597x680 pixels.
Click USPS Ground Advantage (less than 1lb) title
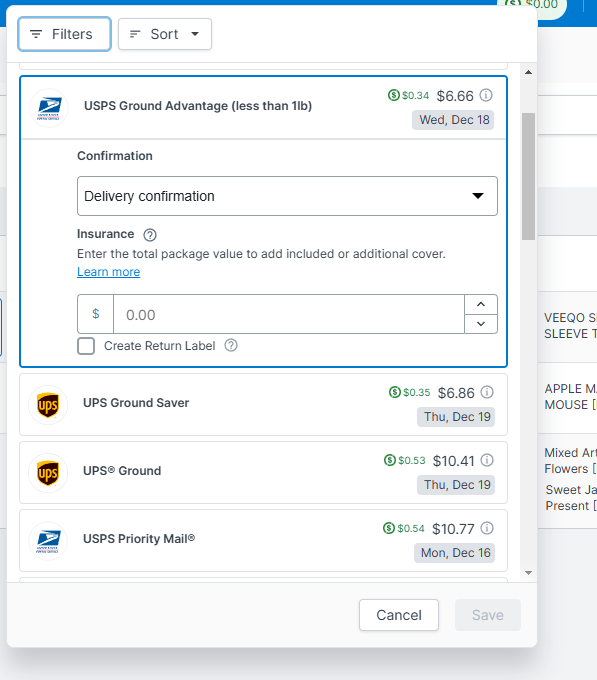[198, 106]
